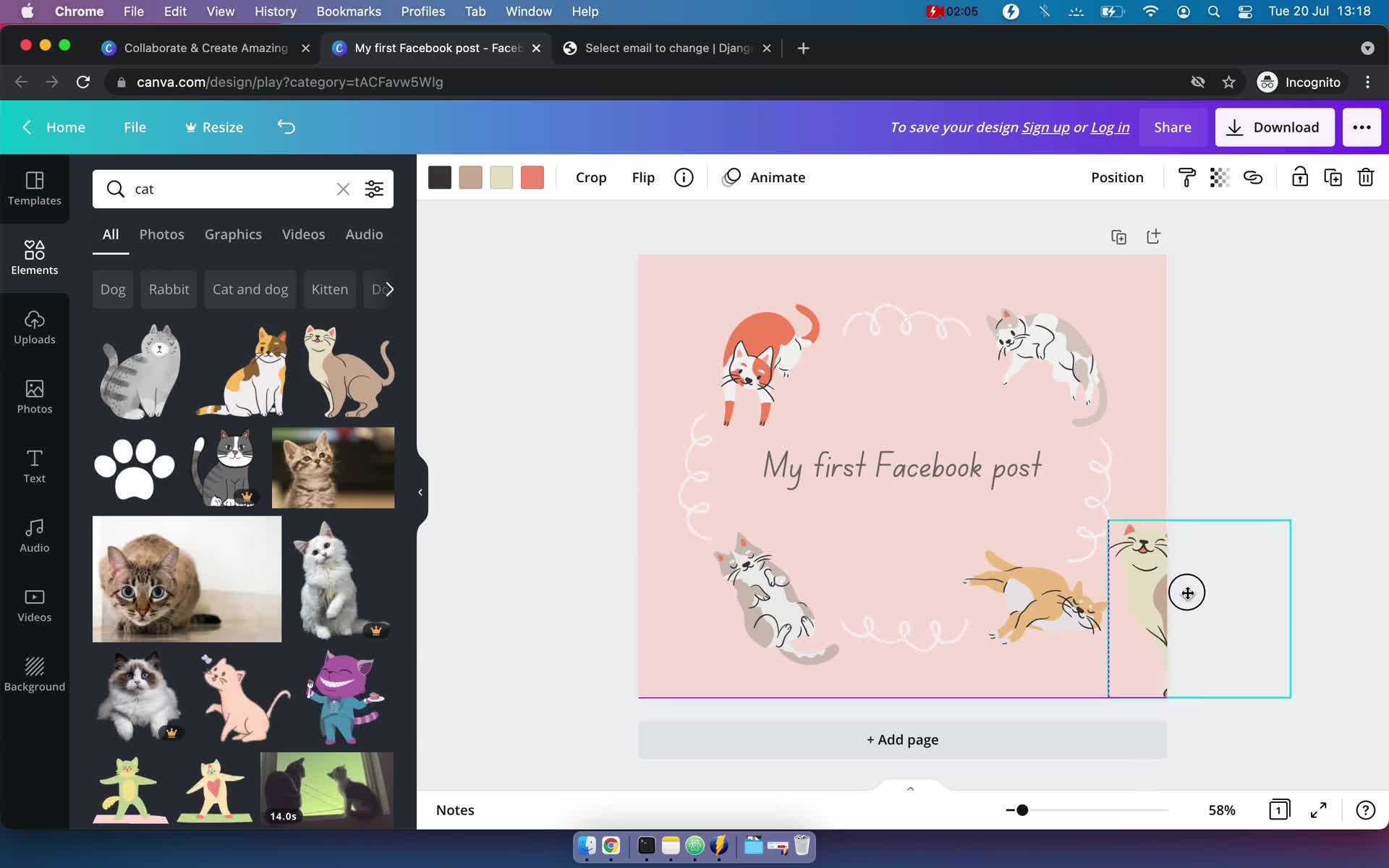
Task: Pick the light beige color swatch
Action: (501, 177)
